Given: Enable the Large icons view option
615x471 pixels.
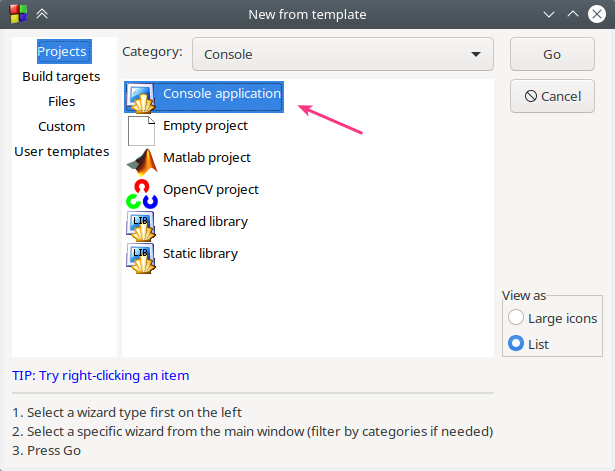Looking at the screenshot, I should [516, 318].
